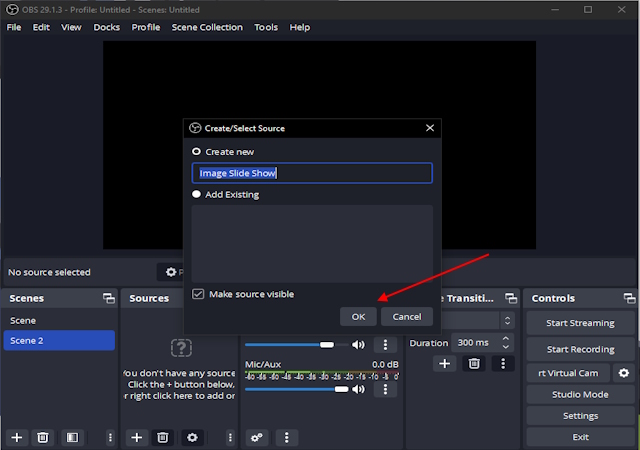Open the File menu
This screenshot has width=640, height=450.
14,27
